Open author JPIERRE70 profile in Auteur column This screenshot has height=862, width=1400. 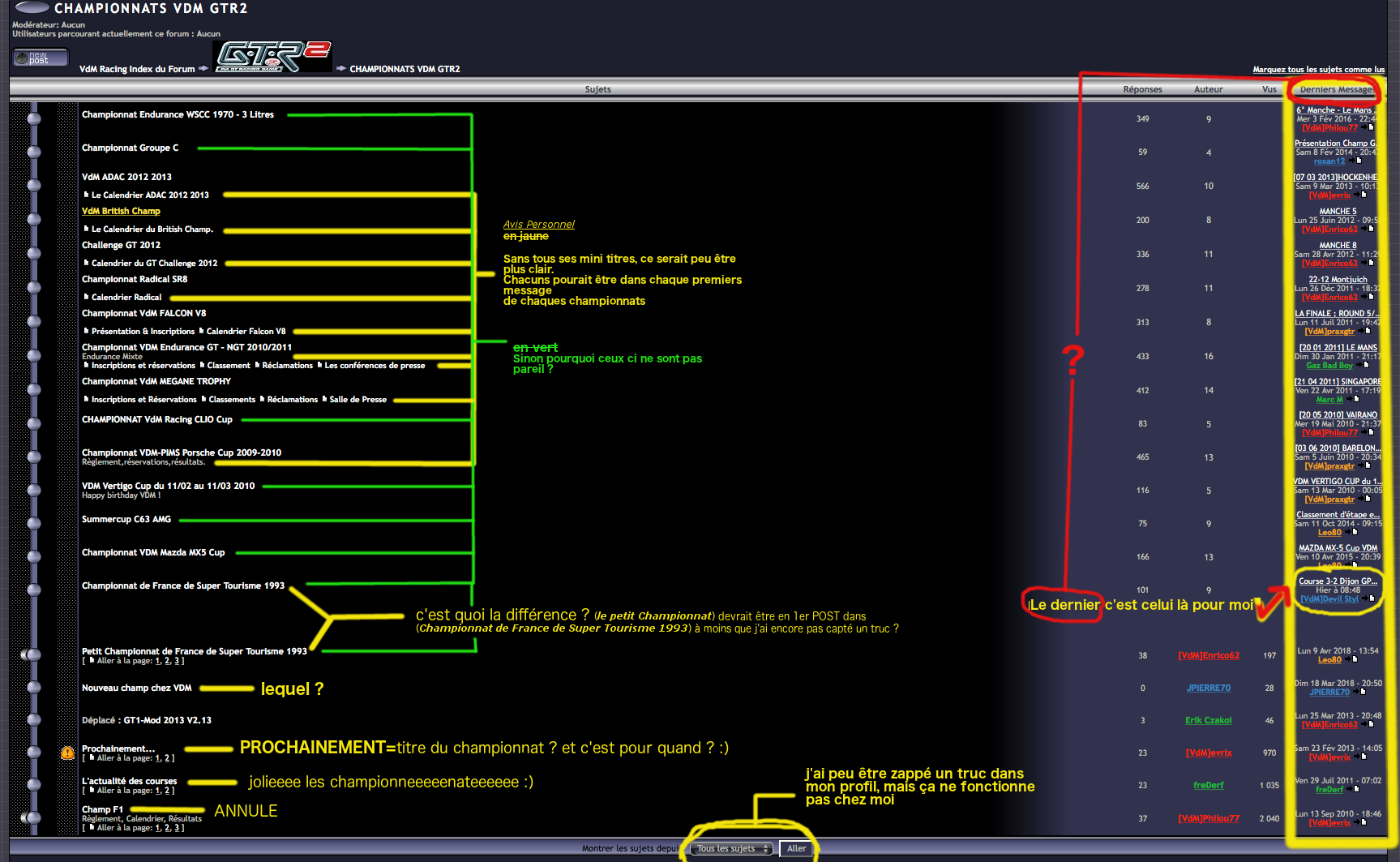click(x=1208, y=688)
